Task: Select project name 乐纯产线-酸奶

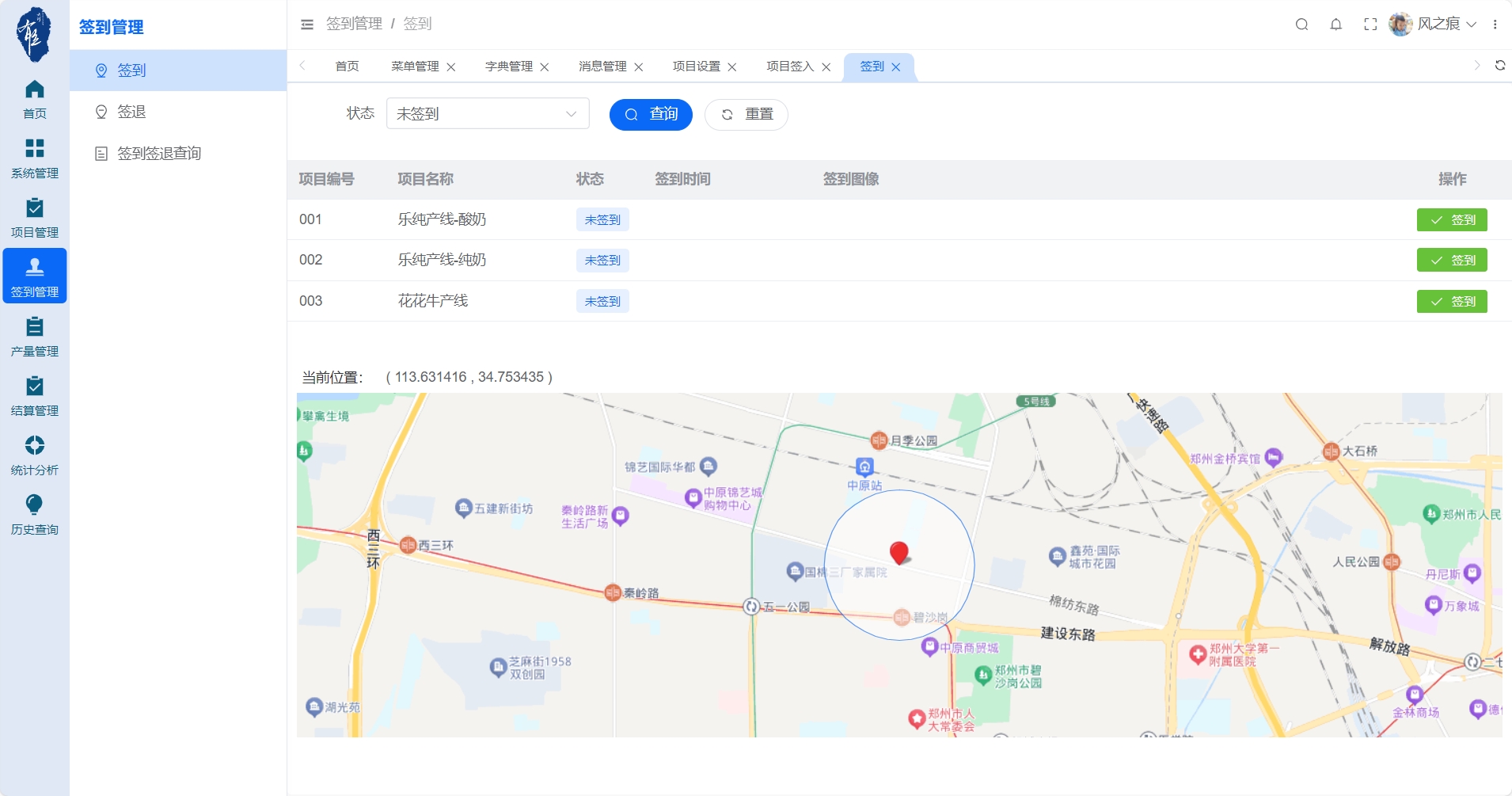Action: click(442, 219)
